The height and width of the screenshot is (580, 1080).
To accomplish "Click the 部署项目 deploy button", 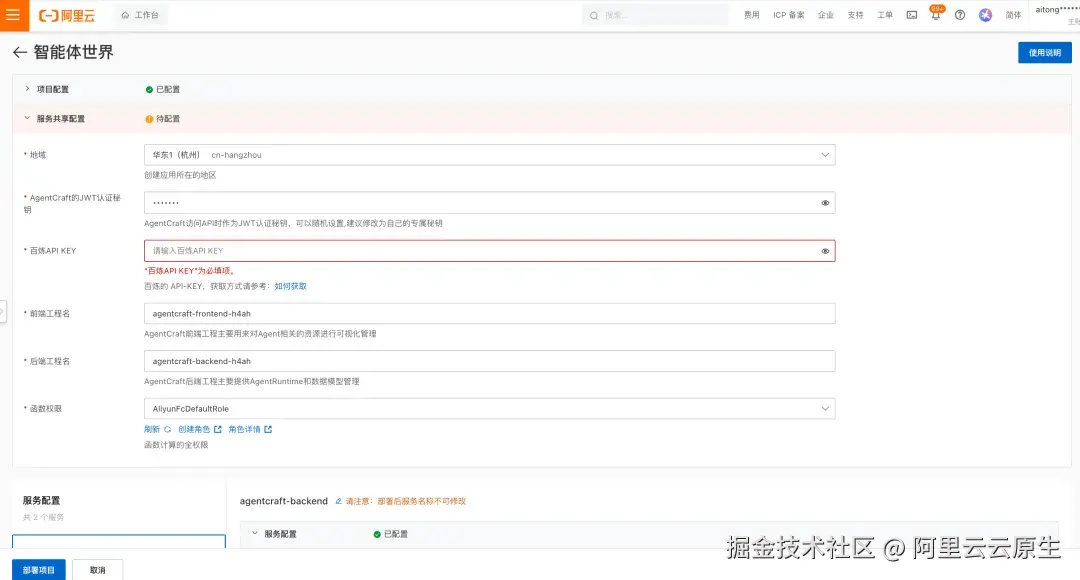I will pos(39,570).
